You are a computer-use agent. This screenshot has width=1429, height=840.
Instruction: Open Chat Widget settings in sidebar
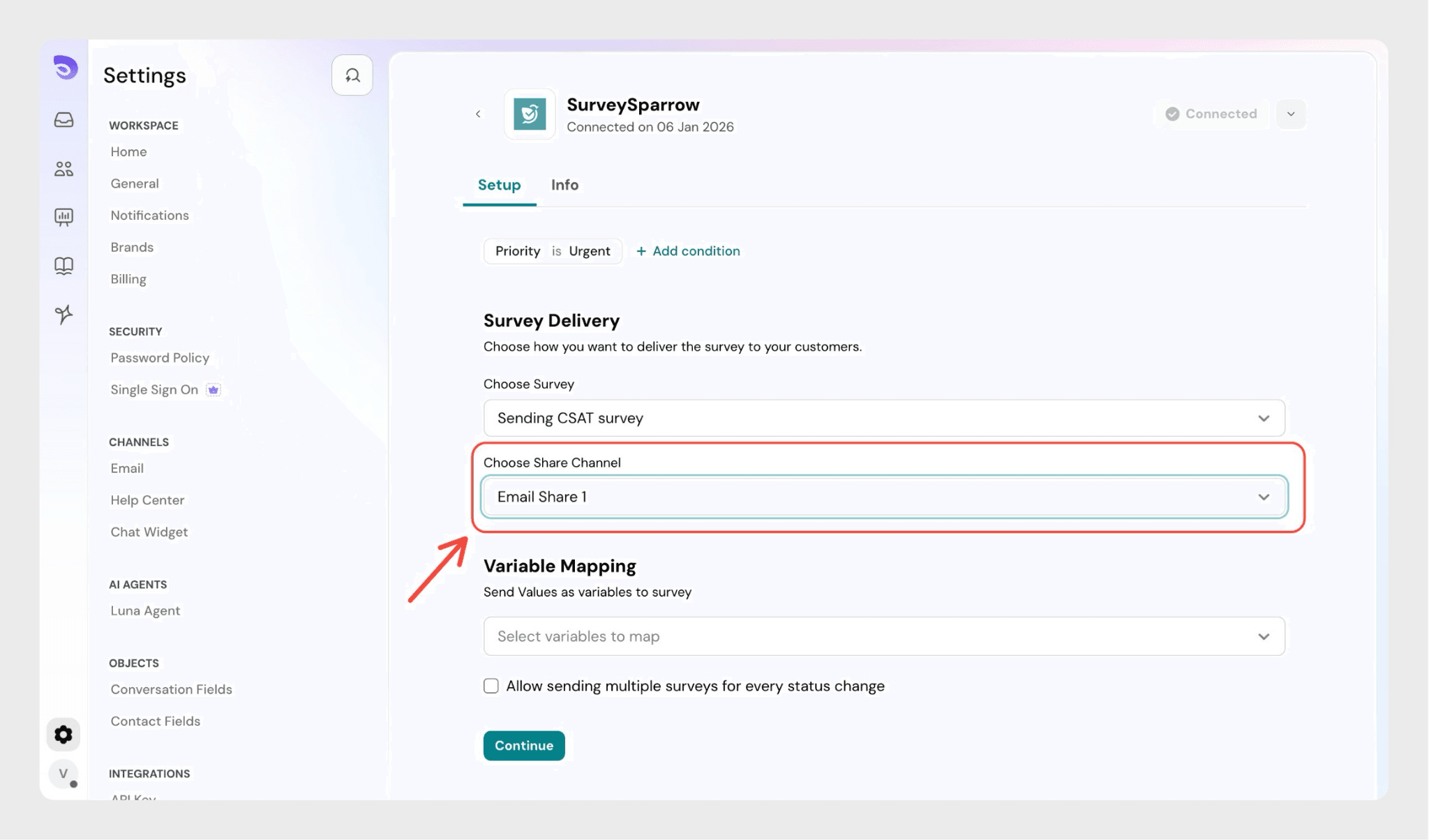149,532
